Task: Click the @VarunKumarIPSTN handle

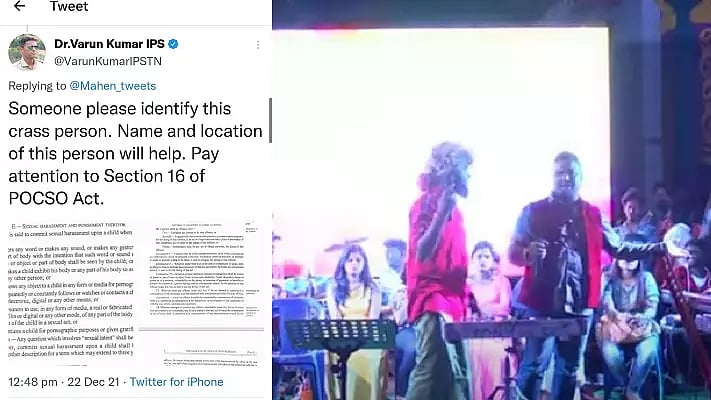Action: 108,61
